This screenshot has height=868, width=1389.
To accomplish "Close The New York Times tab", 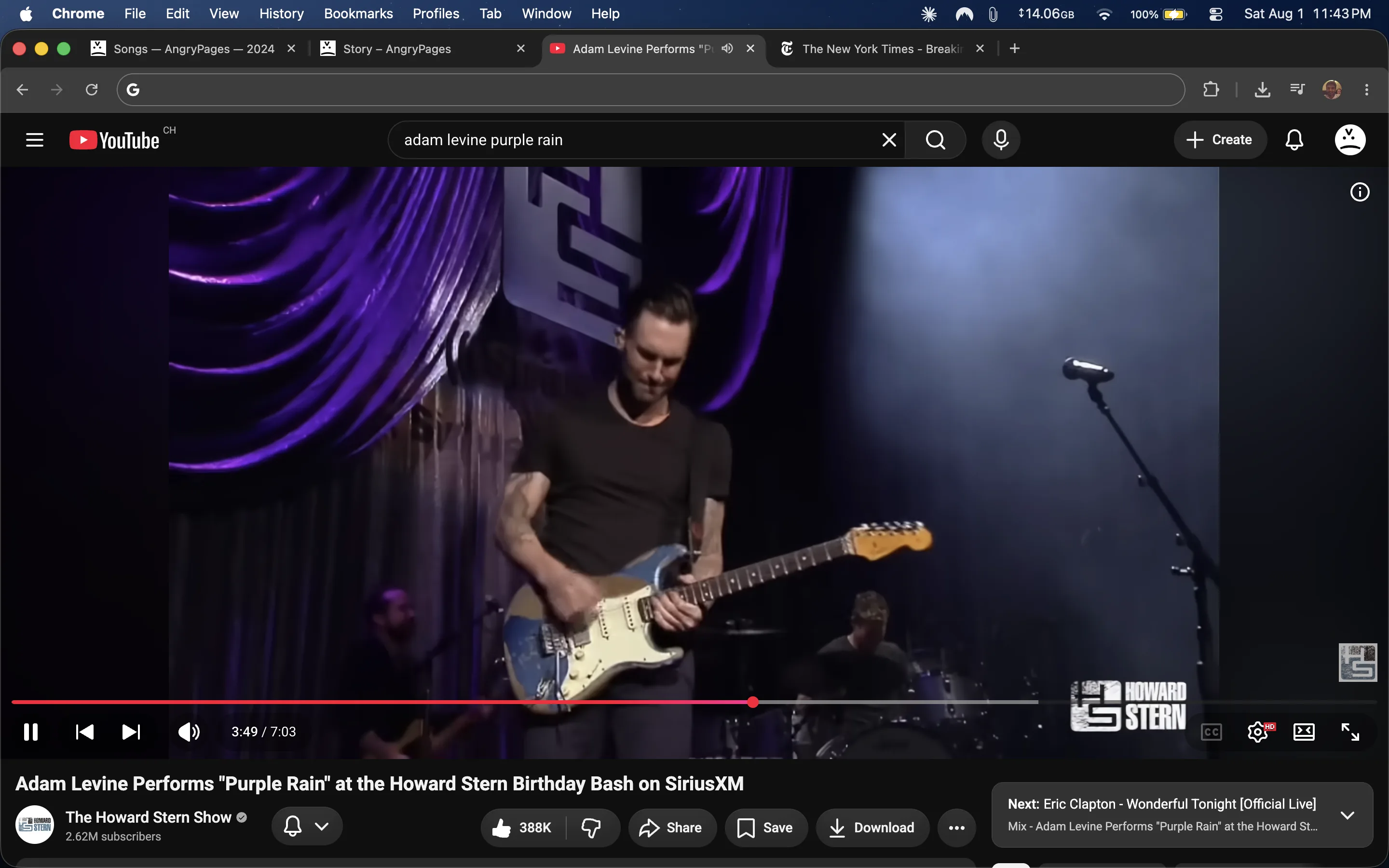I will (980, 48).
